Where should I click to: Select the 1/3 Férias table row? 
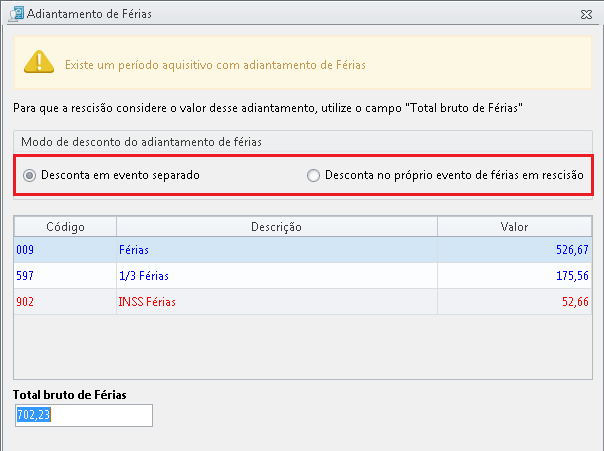coord(303,276)
